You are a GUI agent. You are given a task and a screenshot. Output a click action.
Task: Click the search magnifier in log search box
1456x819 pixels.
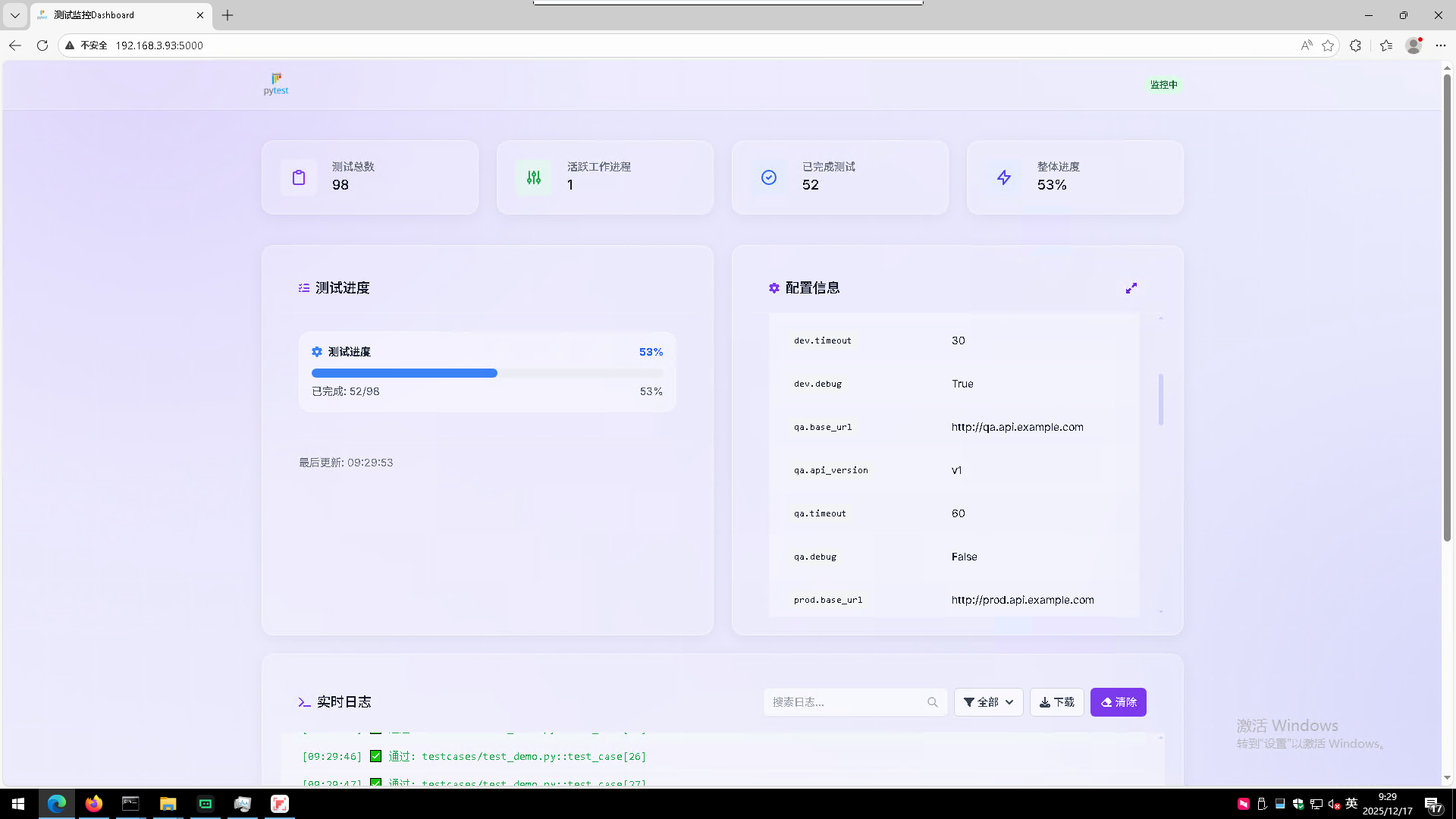(933, 702)
